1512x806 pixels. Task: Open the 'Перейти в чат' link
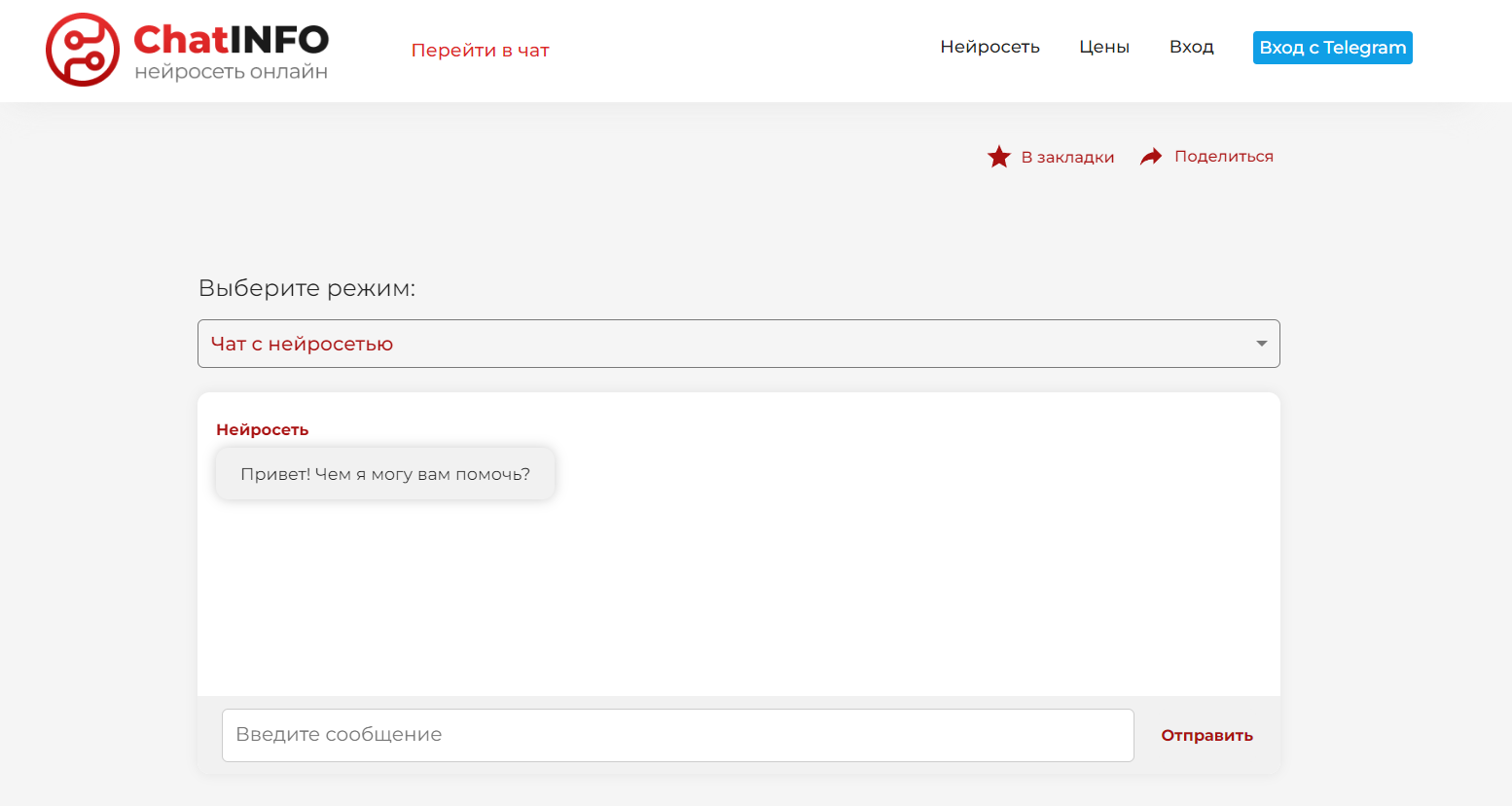[x=481, y=51]
